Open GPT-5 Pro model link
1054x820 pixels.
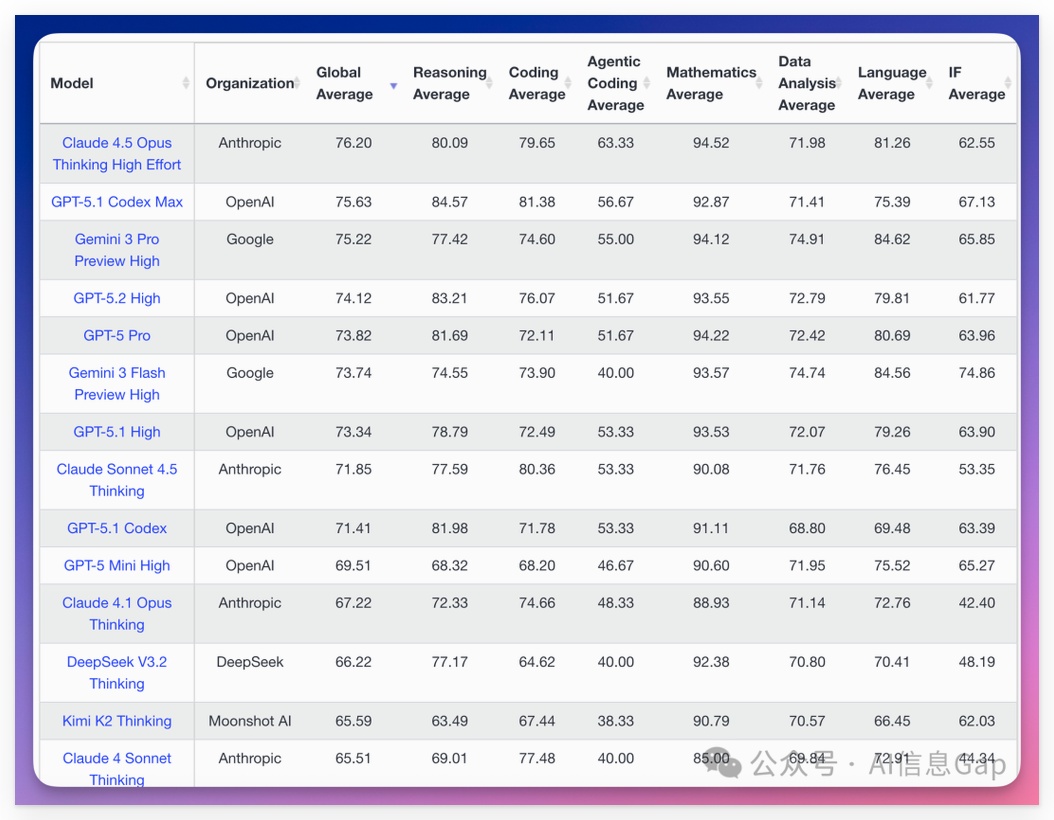(117, 335)
